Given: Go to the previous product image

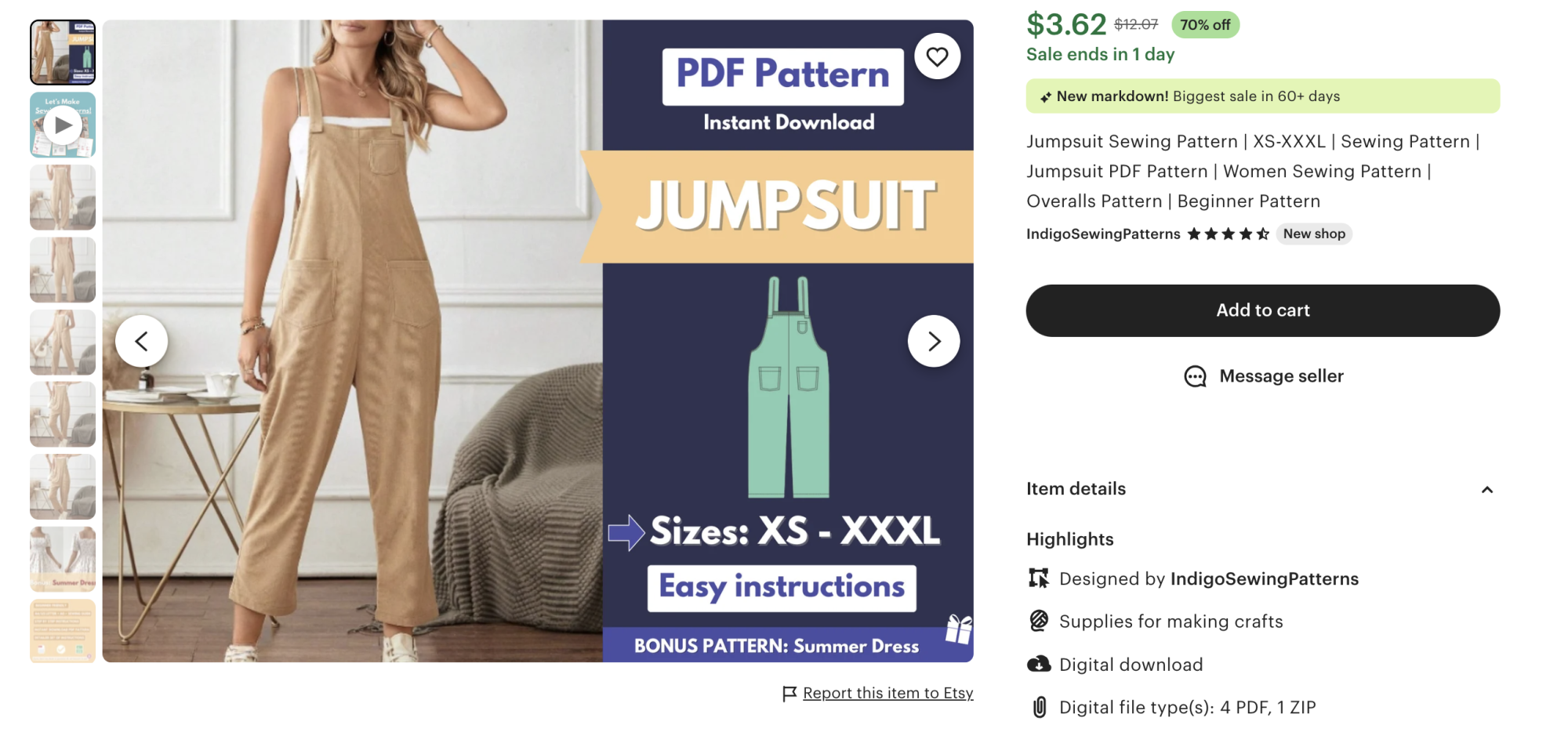Looking at the screenshot, I should click(x=141, y=341).
